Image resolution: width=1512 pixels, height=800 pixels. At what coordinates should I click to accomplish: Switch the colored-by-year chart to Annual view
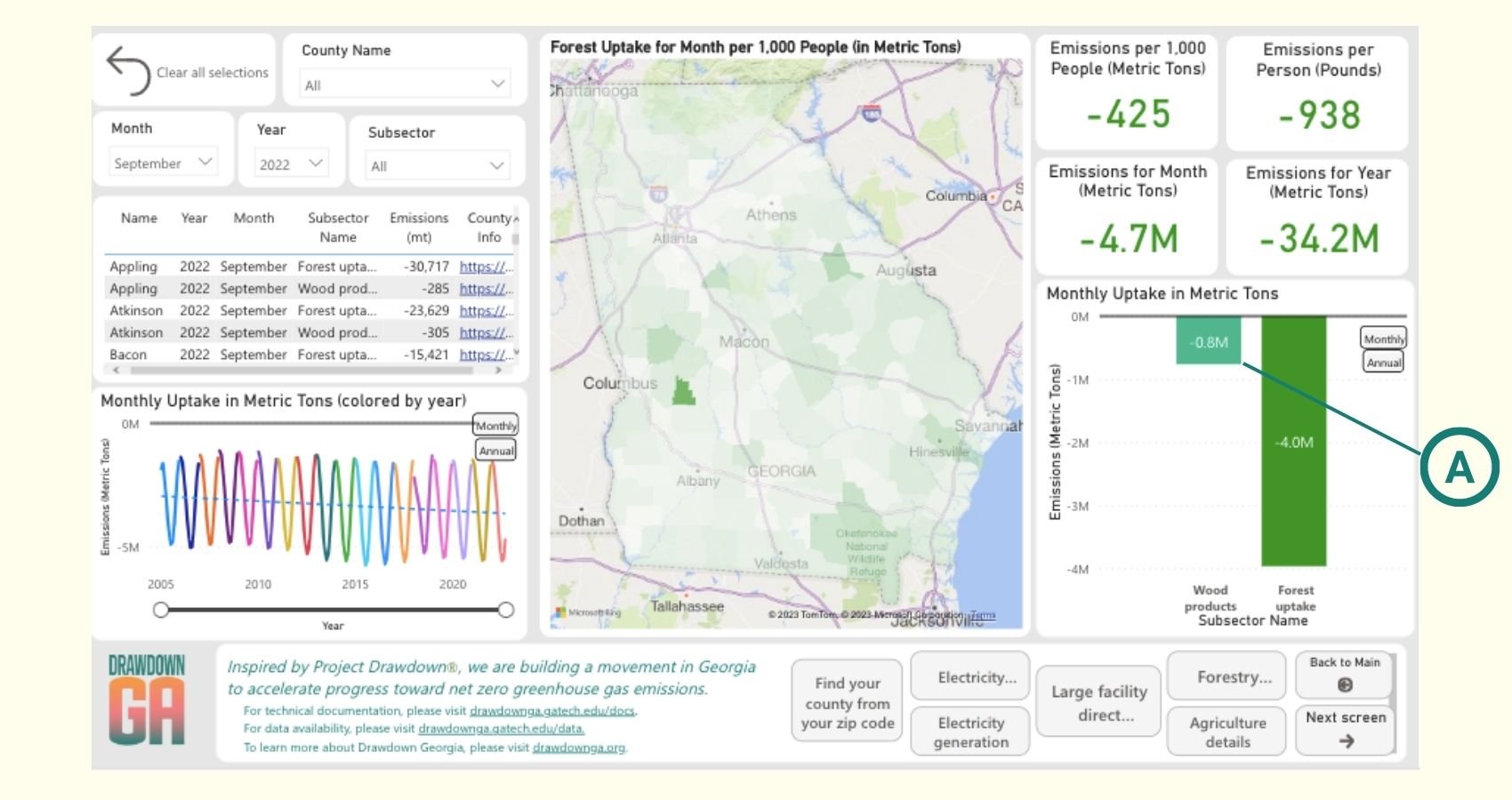495,451
